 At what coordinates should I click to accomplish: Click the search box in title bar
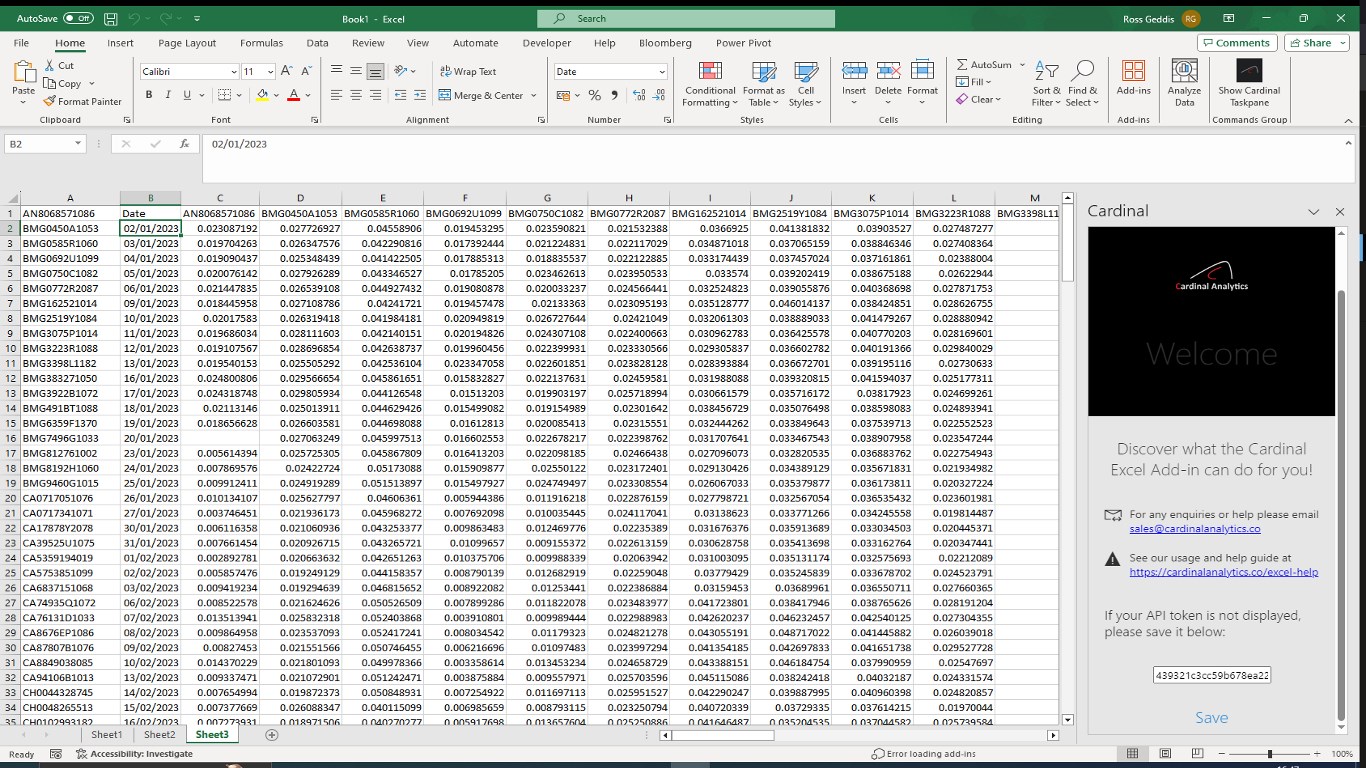coord(686,18)
